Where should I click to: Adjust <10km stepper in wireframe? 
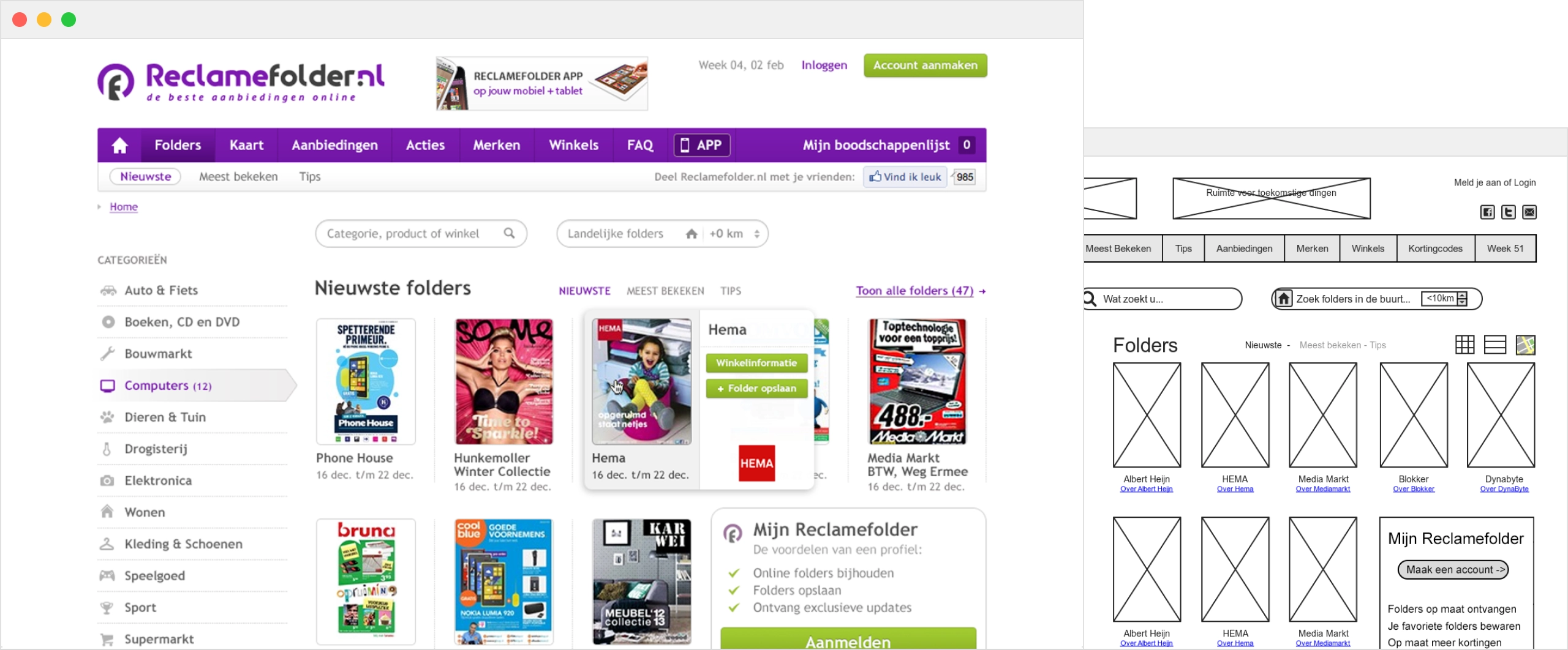[x=1462, y=299]
